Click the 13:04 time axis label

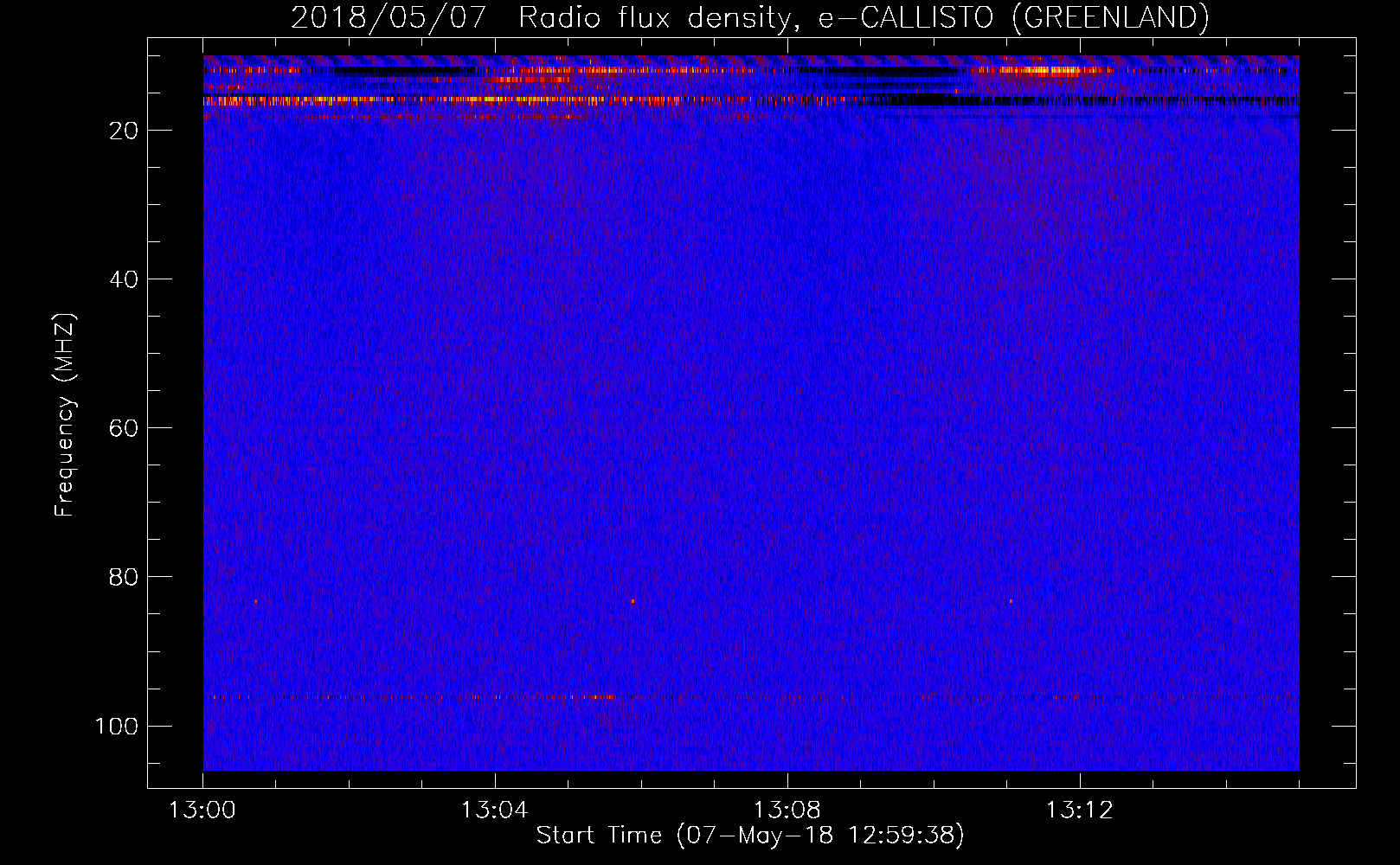click(x=495, y=811)
